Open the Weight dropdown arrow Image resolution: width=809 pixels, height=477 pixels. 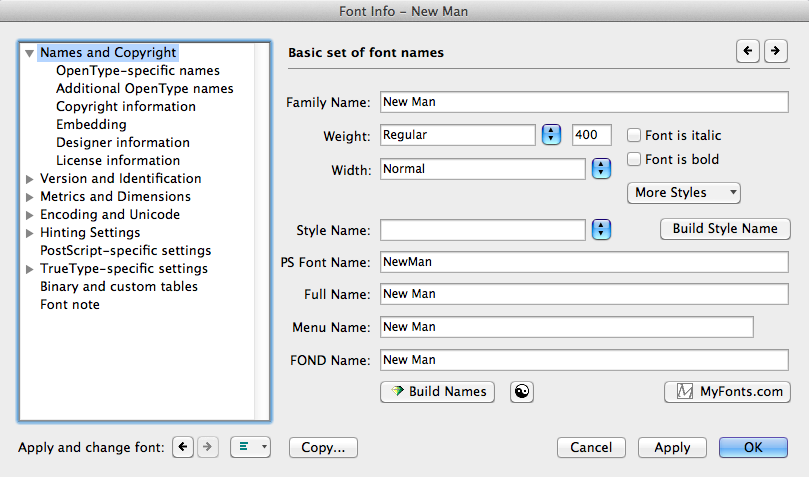551,135
